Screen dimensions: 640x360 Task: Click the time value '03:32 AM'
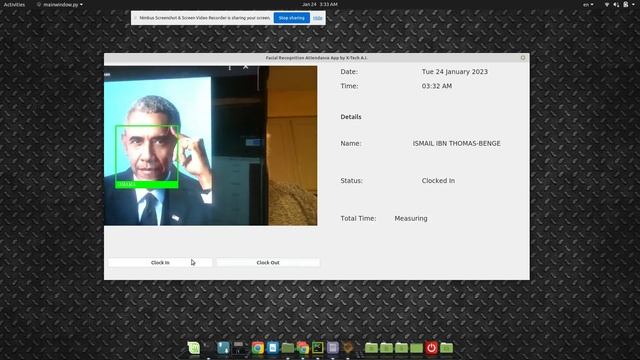pos(437,86)
